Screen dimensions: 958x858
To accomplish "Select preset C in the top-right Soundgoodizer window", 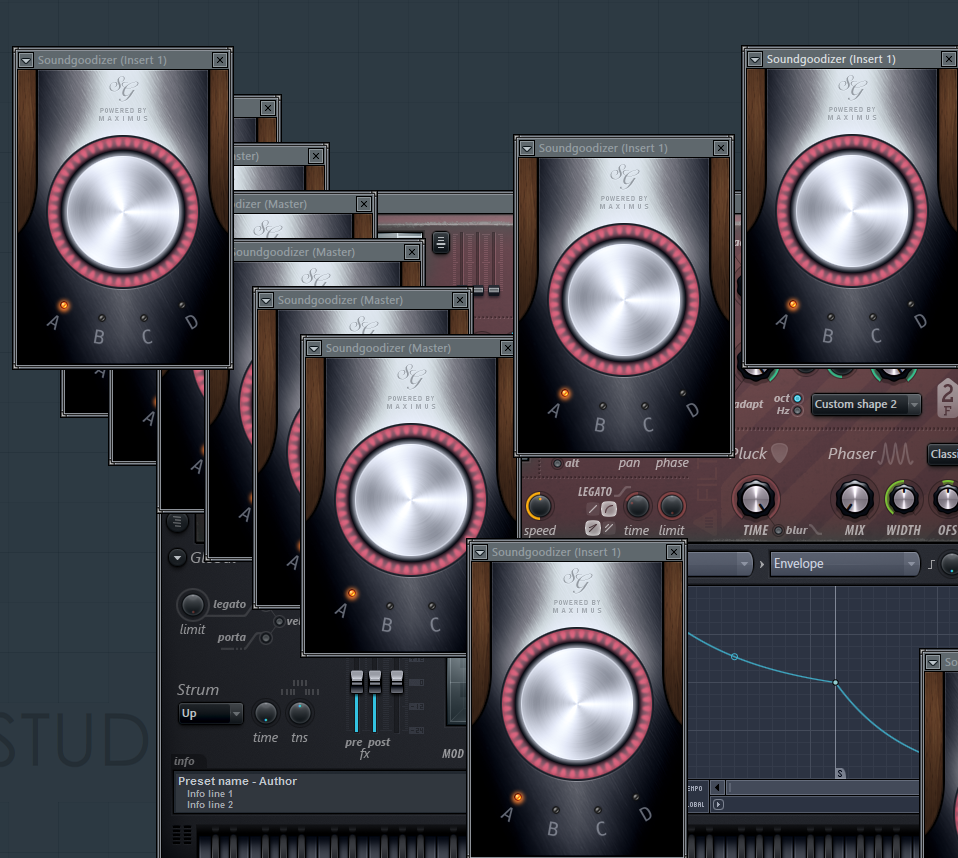I will pyautogui.click(x=872, y=317).
